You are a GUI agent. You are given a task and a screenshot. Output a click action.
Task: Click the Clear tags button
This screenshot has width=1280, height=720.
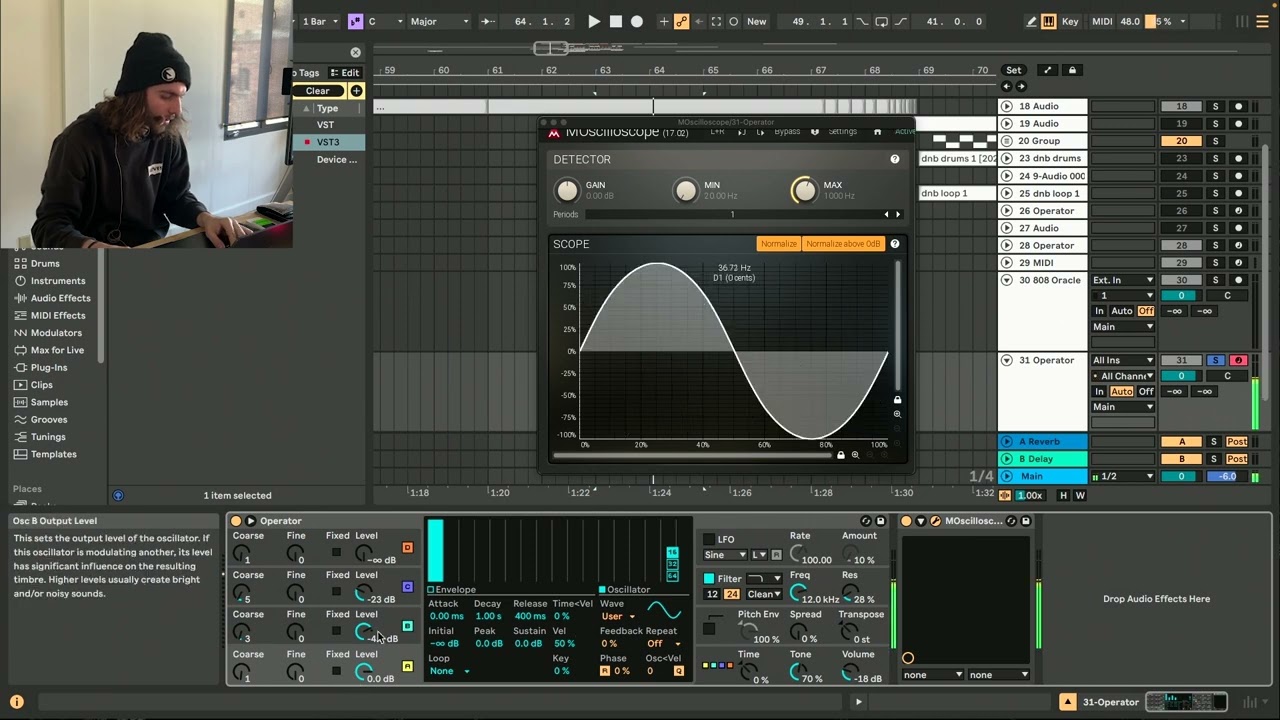[318, 91]
